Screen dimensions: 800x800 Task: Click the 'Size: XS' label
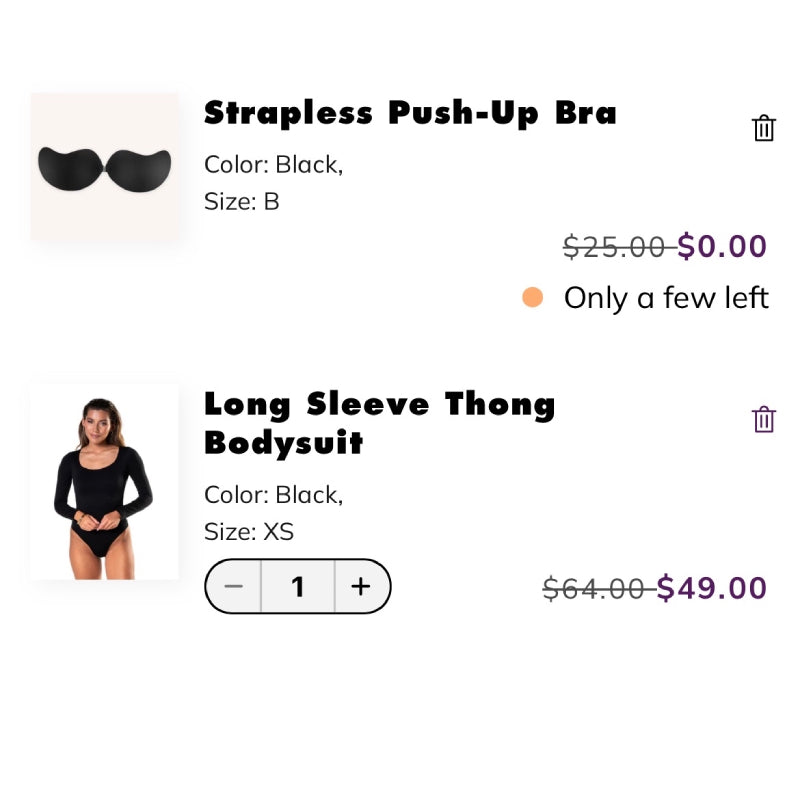pos(249,531)
